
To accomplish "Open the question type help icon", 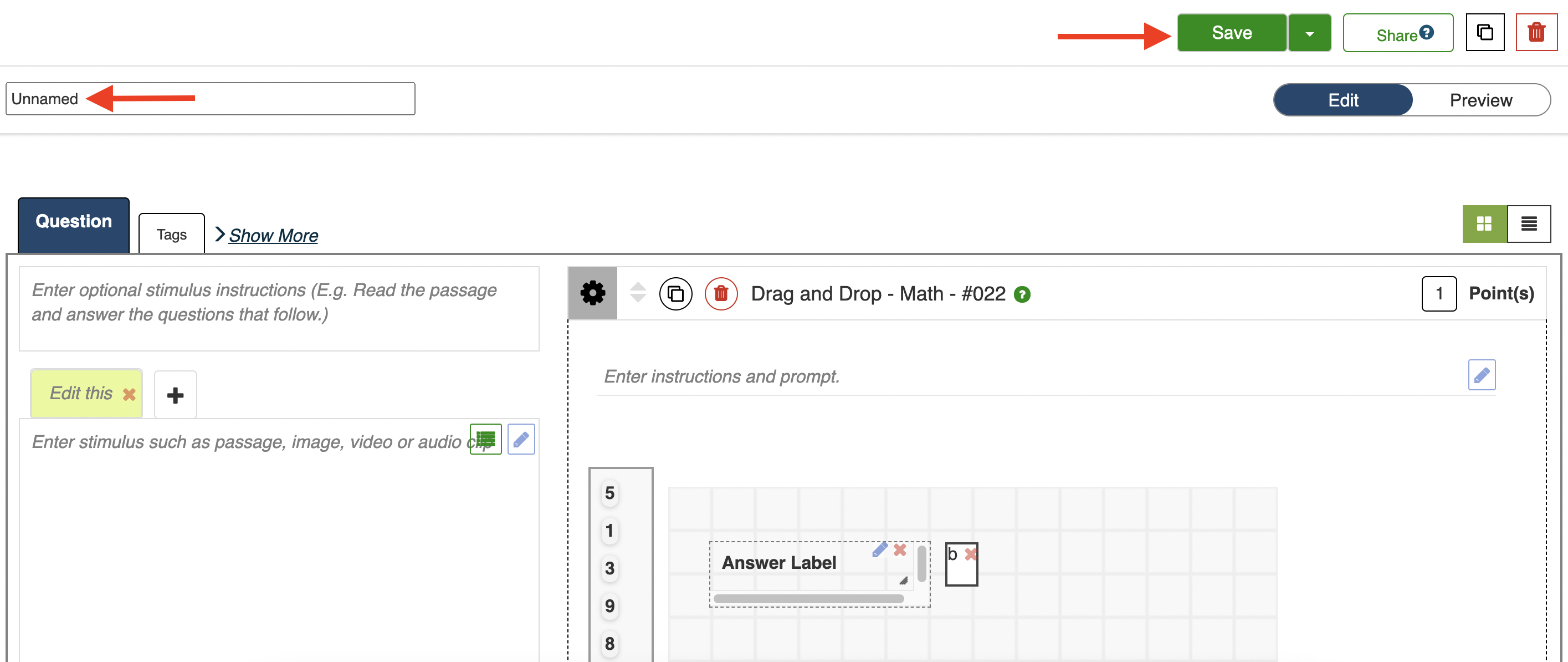I will 1022,295.
